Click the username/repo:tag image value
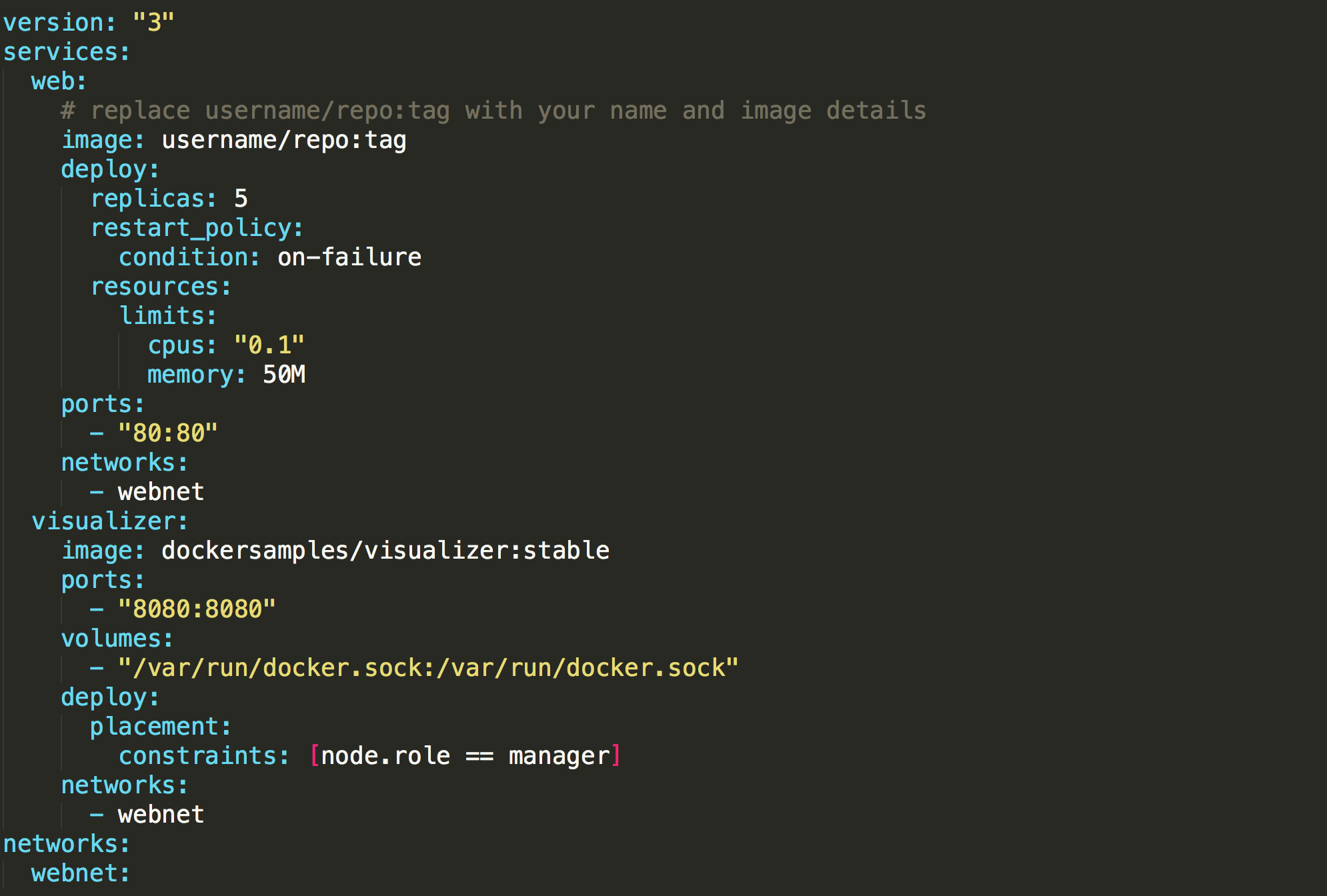 click(x=284, y=140)
